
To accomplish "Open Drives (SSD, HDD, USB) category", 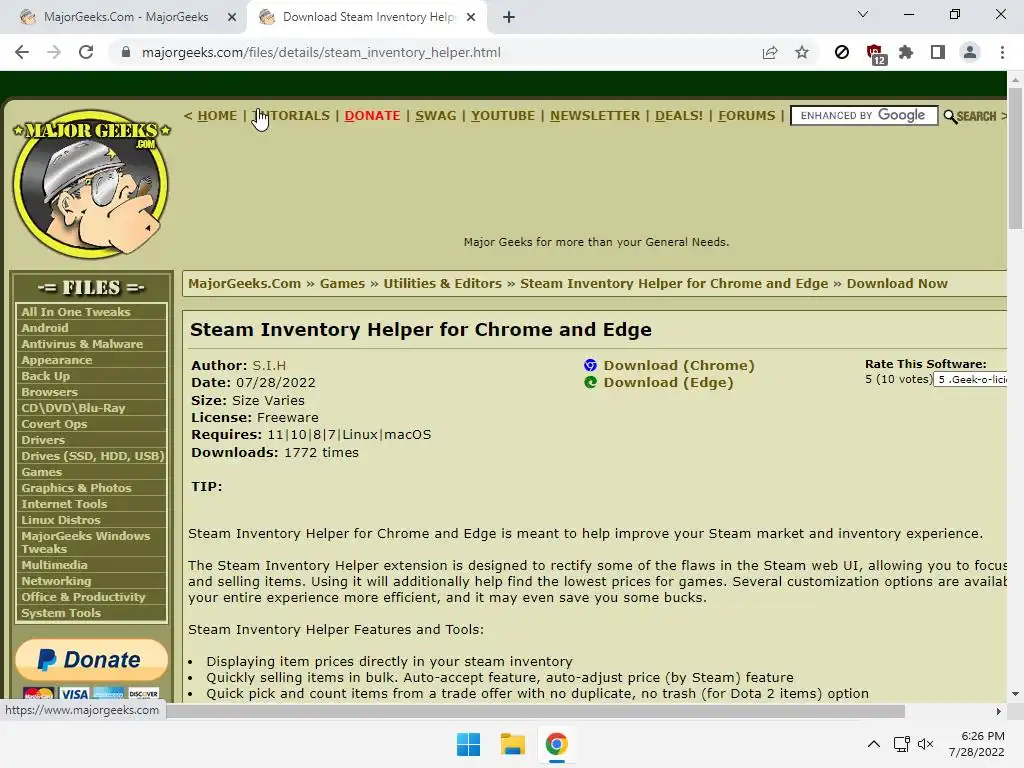I will tap(91, 456).
